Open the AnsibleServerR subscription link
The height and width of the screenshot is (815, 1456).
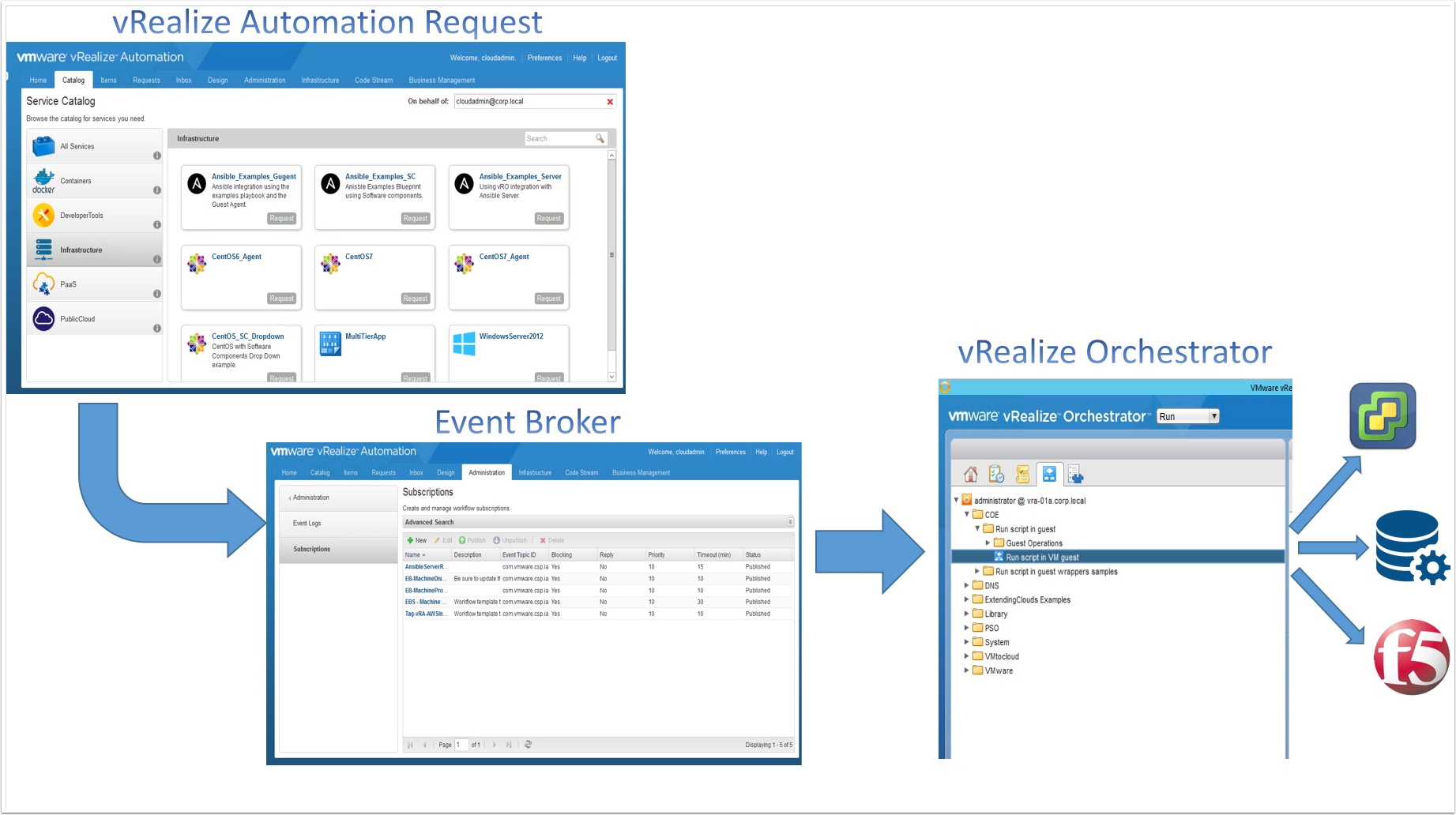pos(425,567)
